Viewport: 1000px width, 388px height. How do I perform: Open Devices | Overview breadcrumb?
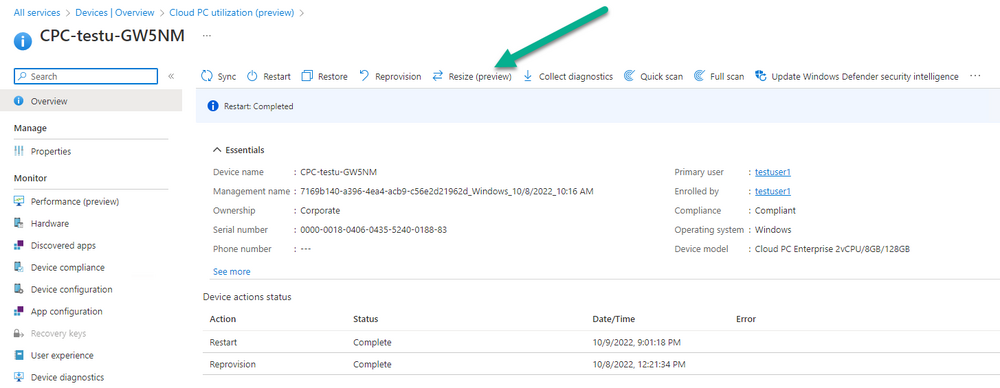point(115,13)
